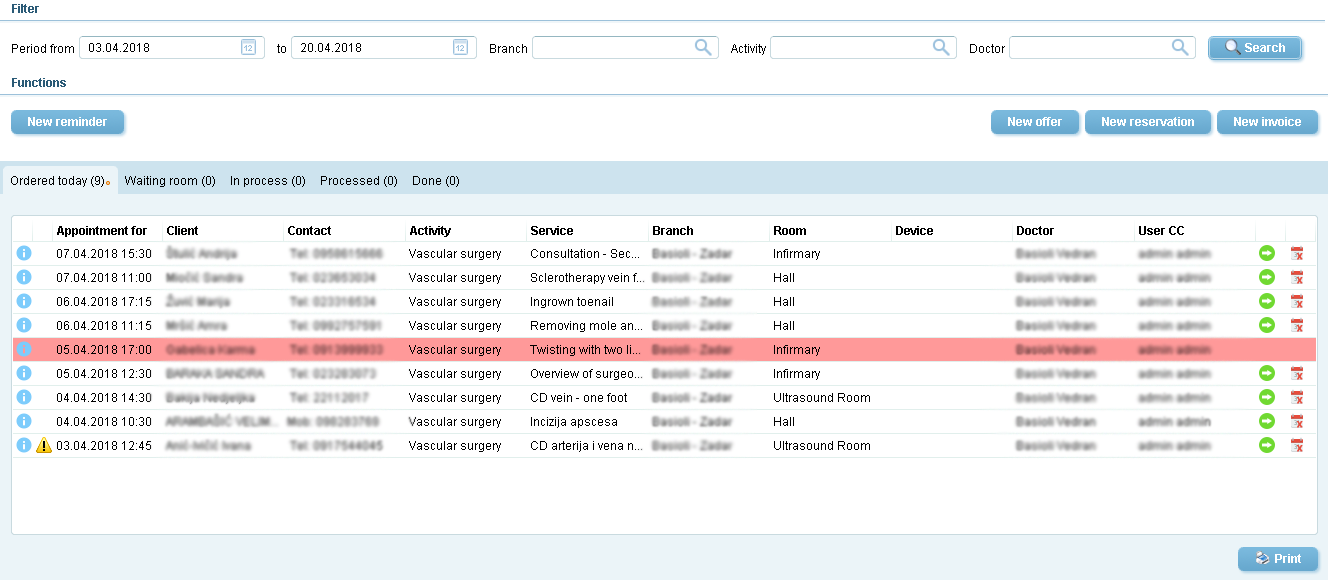
Task: Open Activity lookup search
Action: pyautogui.click(x=941, y=47)
